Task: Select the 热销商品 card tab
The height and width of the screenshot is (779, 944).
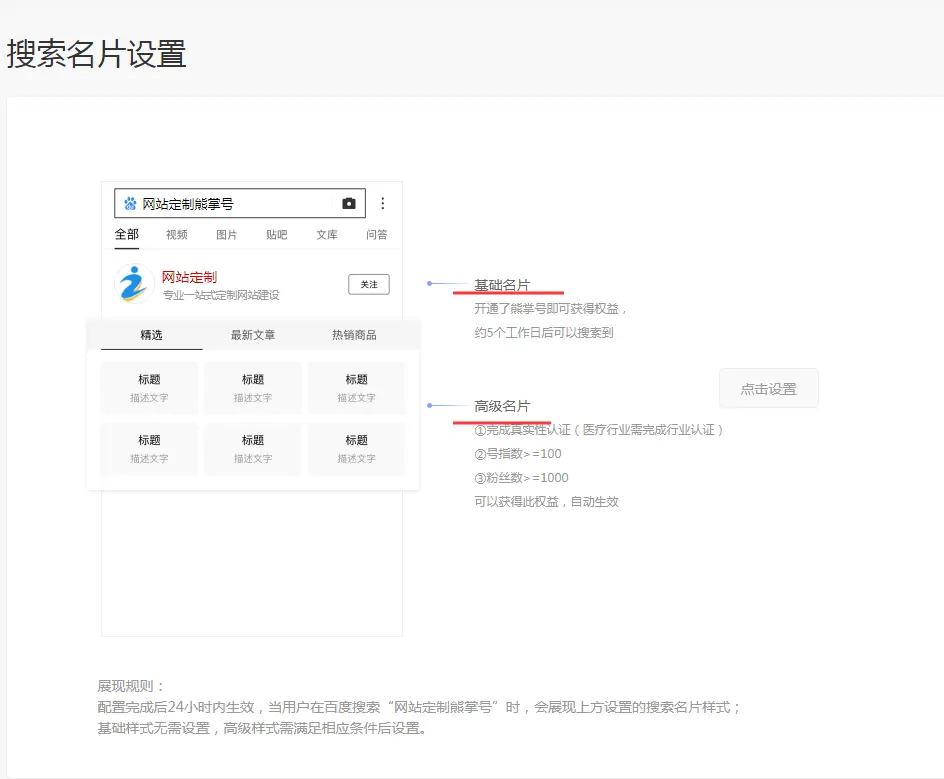Action: coord(354,335)
